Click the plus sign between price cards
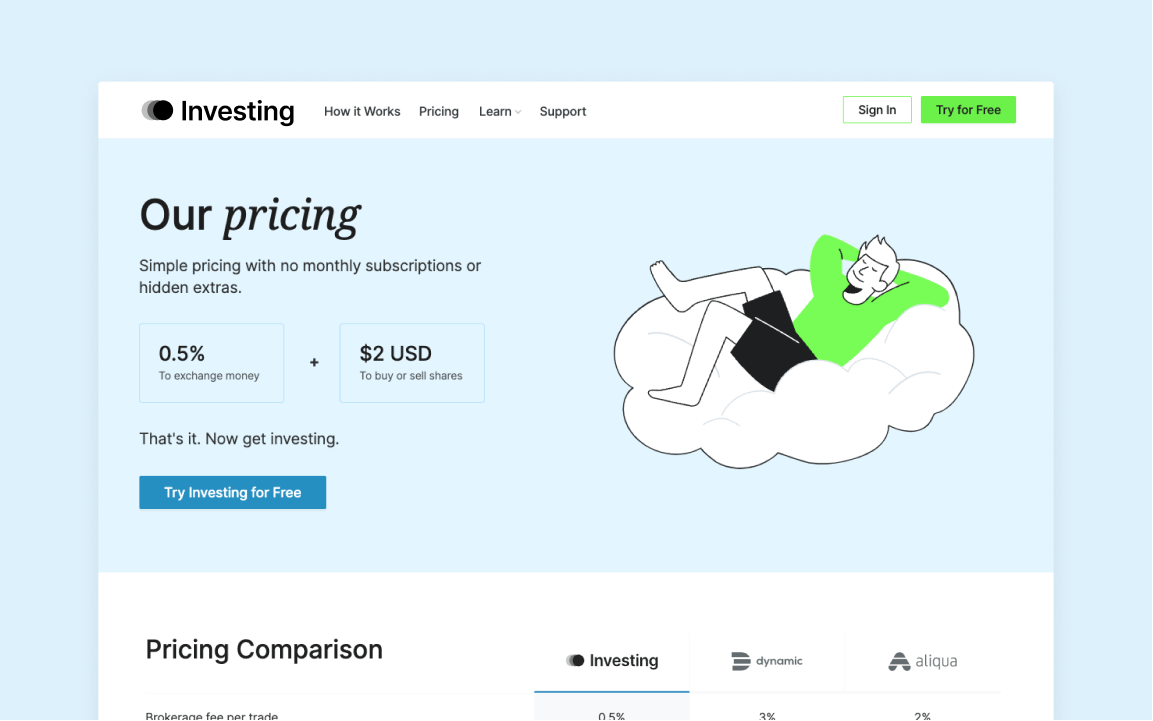The width and height of the screenshot is (1153, 721). (x=314, y=362)
